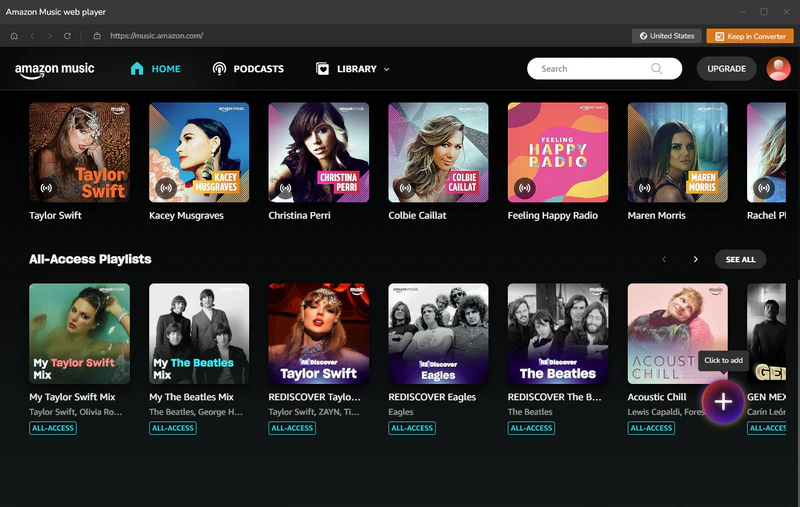
Task: Reload the page with refresh icon
Action: point(67,36)
